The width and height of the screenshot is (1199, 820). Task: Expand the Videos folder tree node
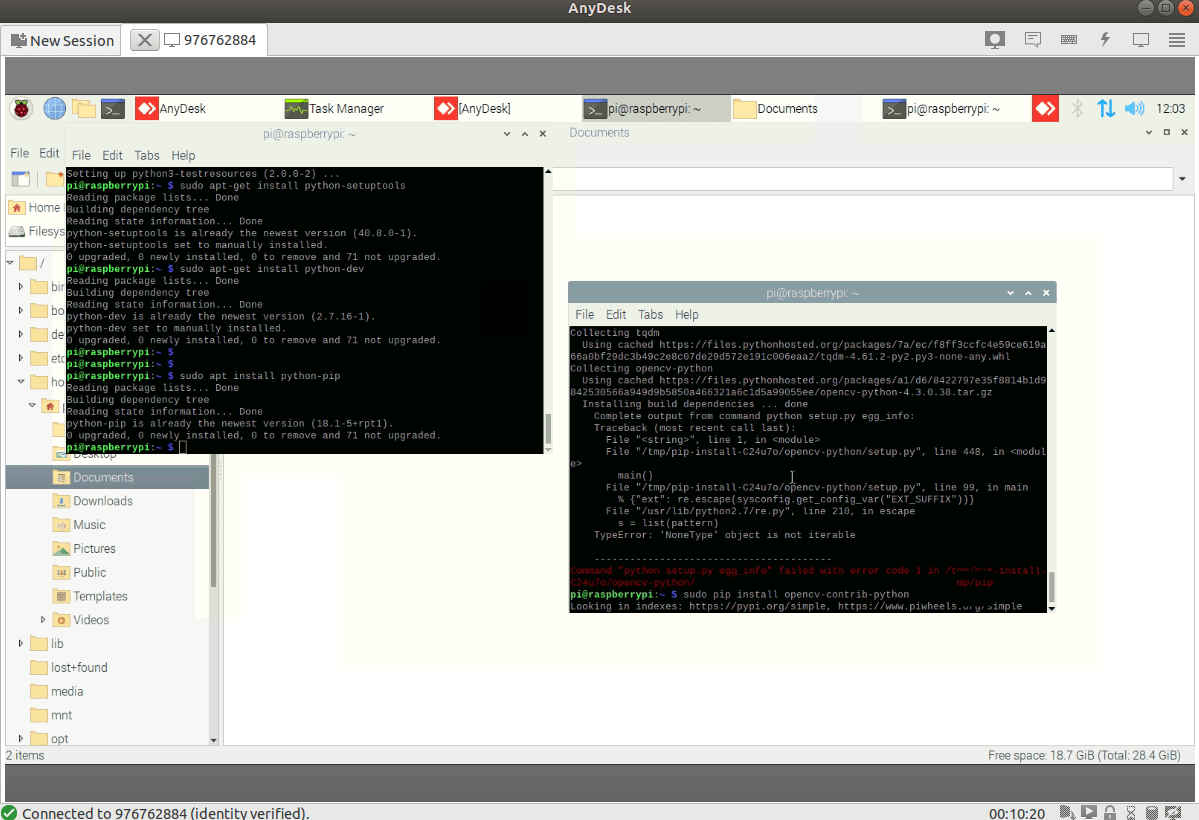(43, 620)
